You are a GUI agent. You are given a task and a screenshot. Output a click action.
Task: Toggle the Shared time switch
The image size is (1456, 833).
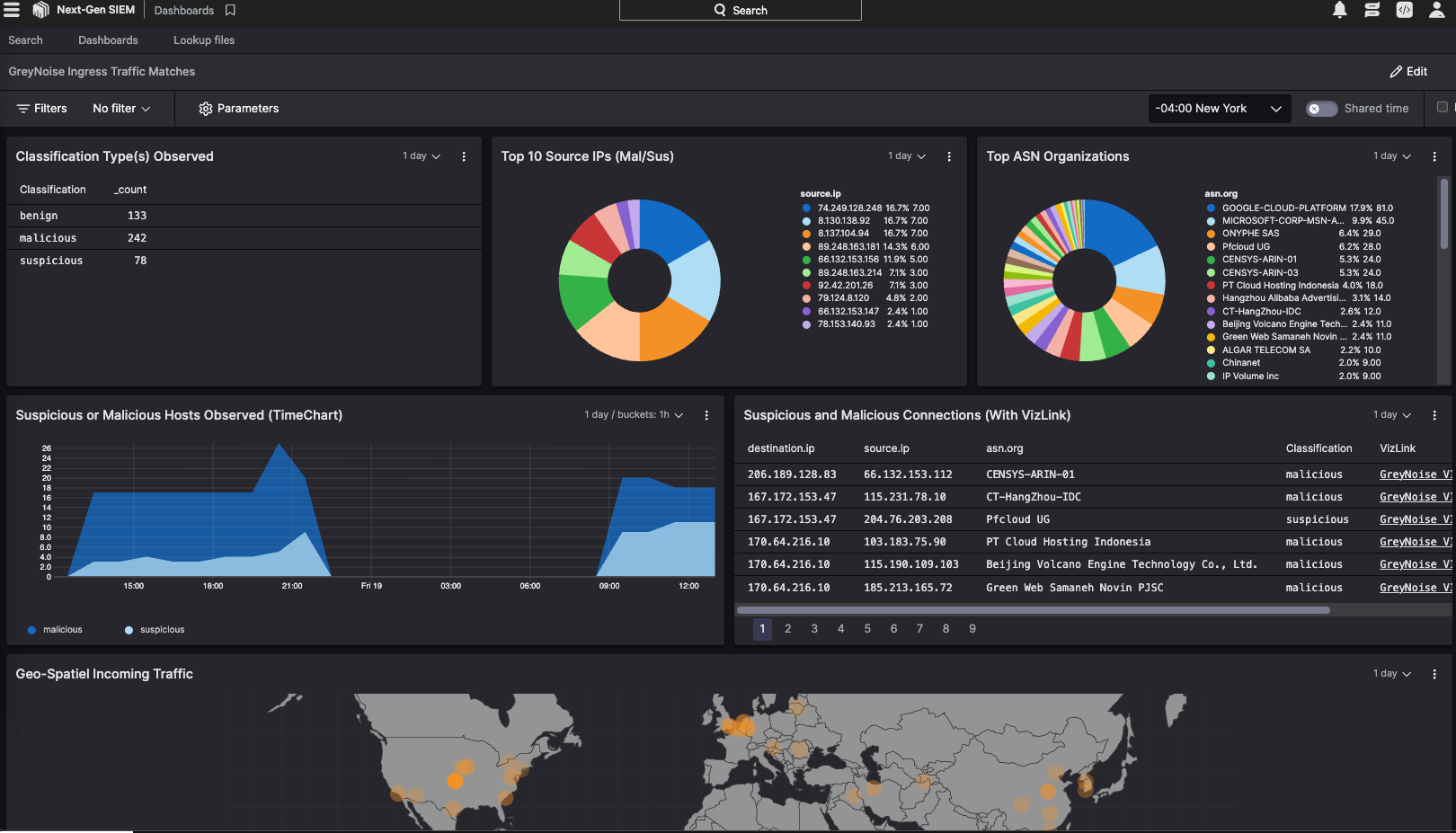[x=1321, y=109]
